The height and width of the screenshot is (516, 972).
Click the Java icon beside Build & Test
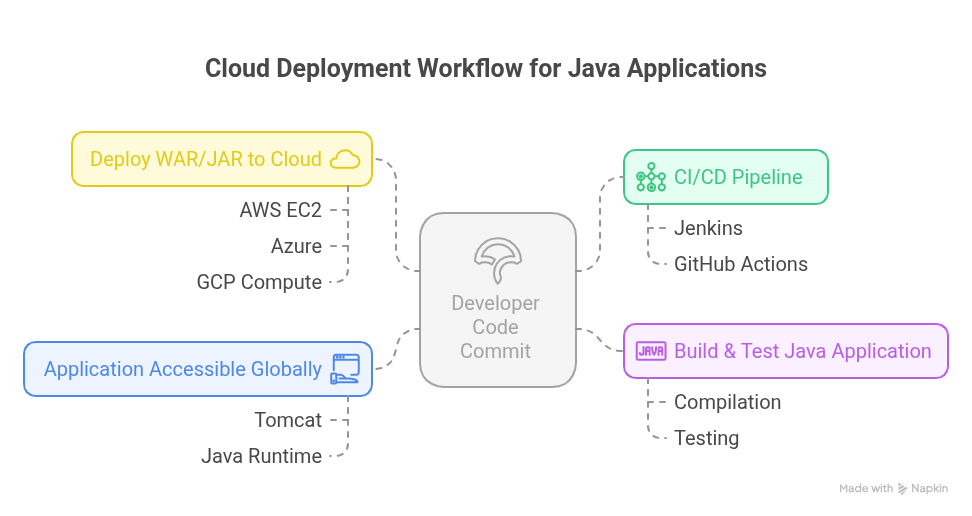pyautogui.click(x=651, y=351)
